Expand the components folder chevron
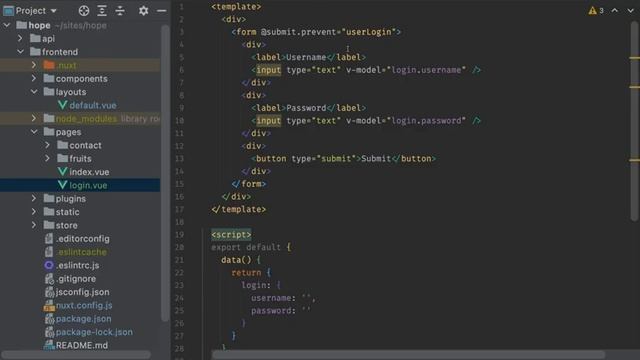Viewport: 640px width, 360px height. point(34,78)
